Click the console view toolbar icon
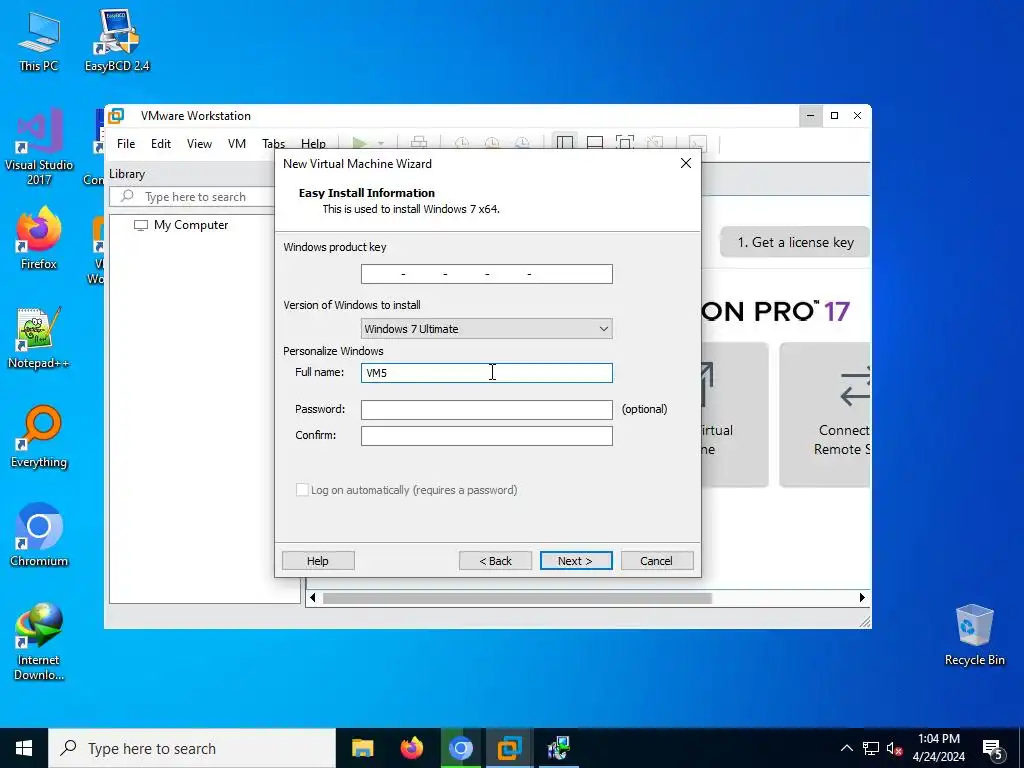1024x768 pixels. [x=697, y=143]
